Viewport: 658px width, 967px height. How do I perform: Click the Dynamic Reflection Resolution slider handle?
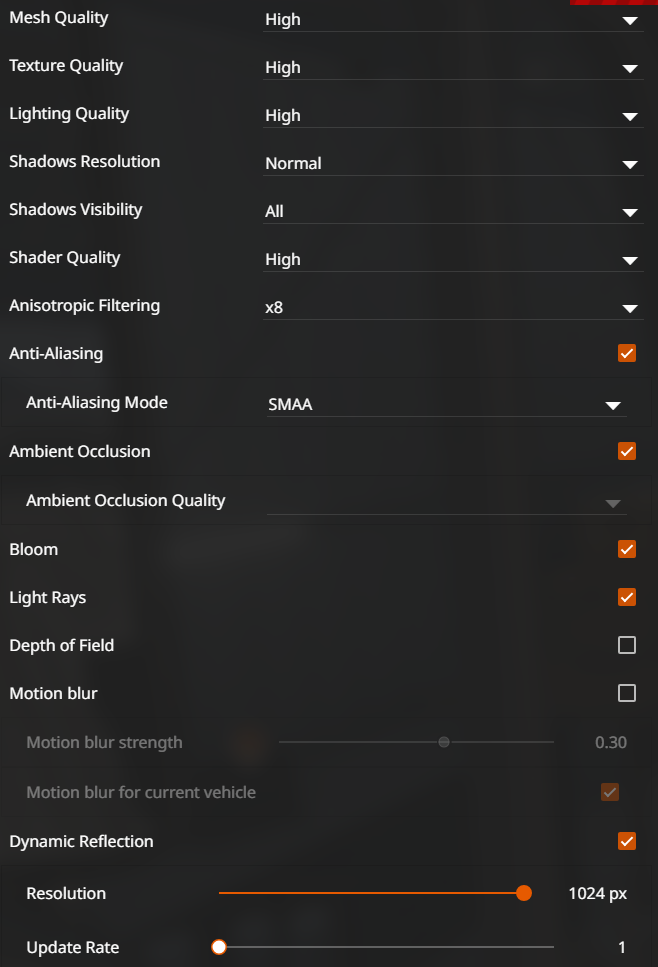pos(523,893)
